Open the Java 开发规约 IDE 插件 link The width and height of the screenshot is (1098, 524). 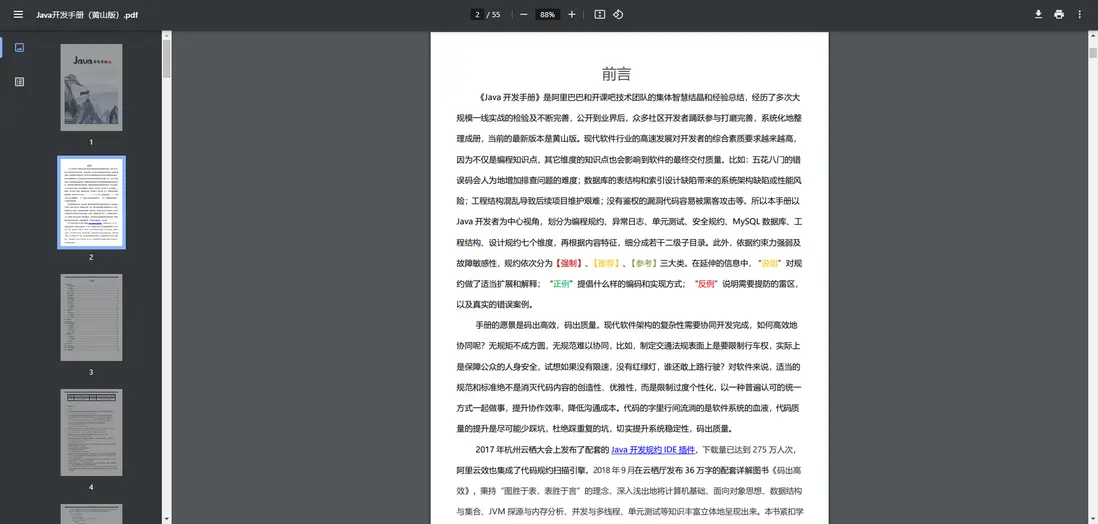(x=653, y=450)
